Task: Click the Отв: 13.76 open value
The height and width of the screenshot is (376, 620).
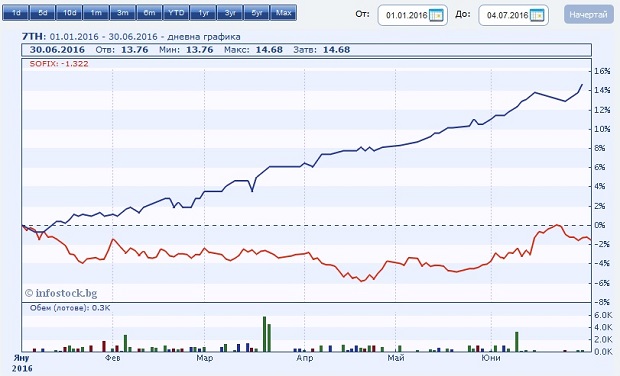Action: (122, 50)
